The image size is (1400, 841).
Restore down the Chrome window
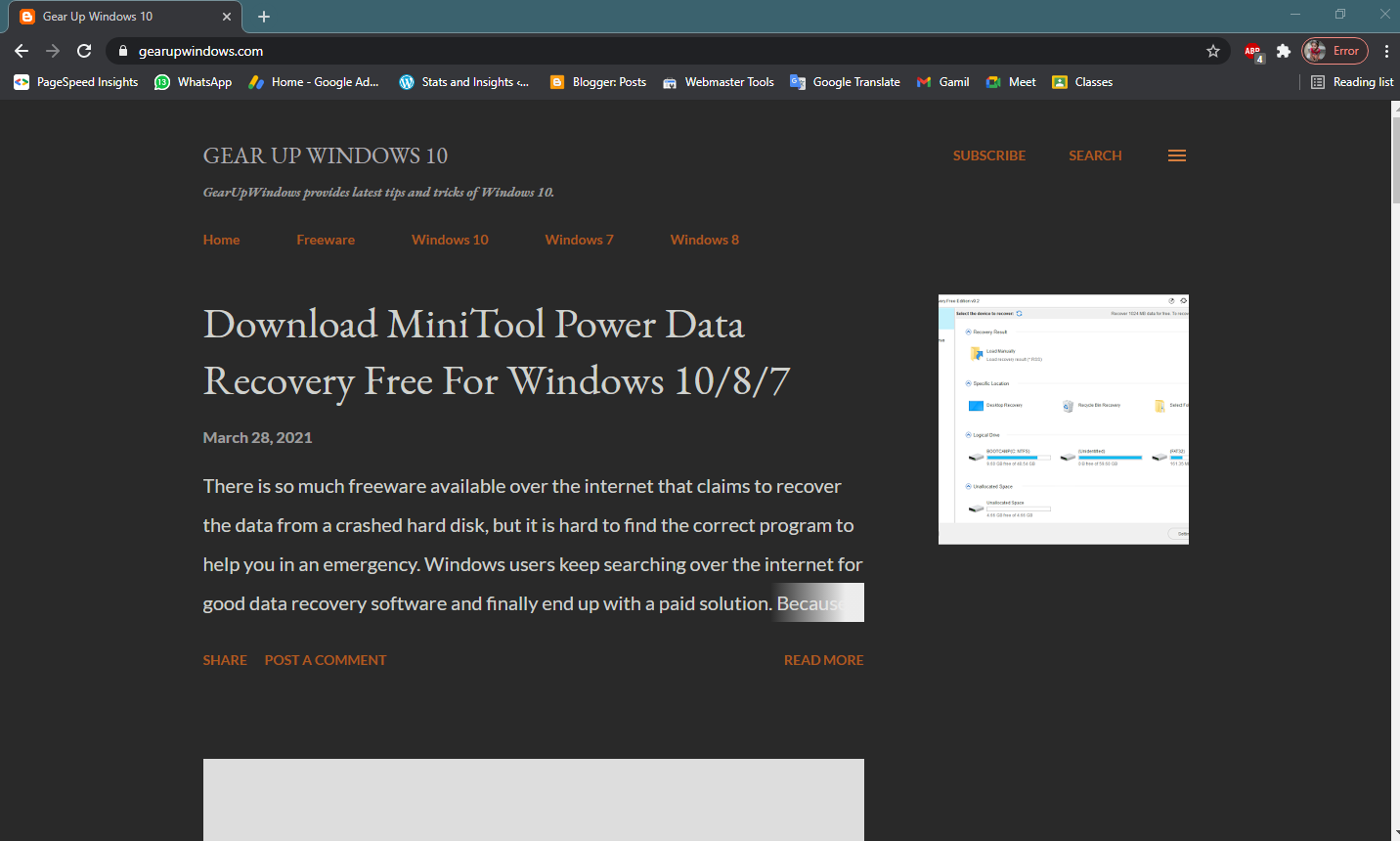click(x=1340, y=14)
